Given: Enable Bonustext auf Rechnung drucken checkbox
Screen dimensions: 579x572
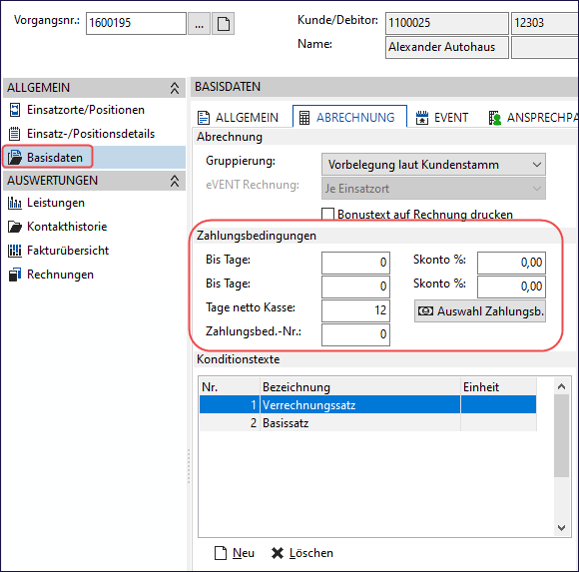Looking at the screenshot, I should click(x=328, y=214).
